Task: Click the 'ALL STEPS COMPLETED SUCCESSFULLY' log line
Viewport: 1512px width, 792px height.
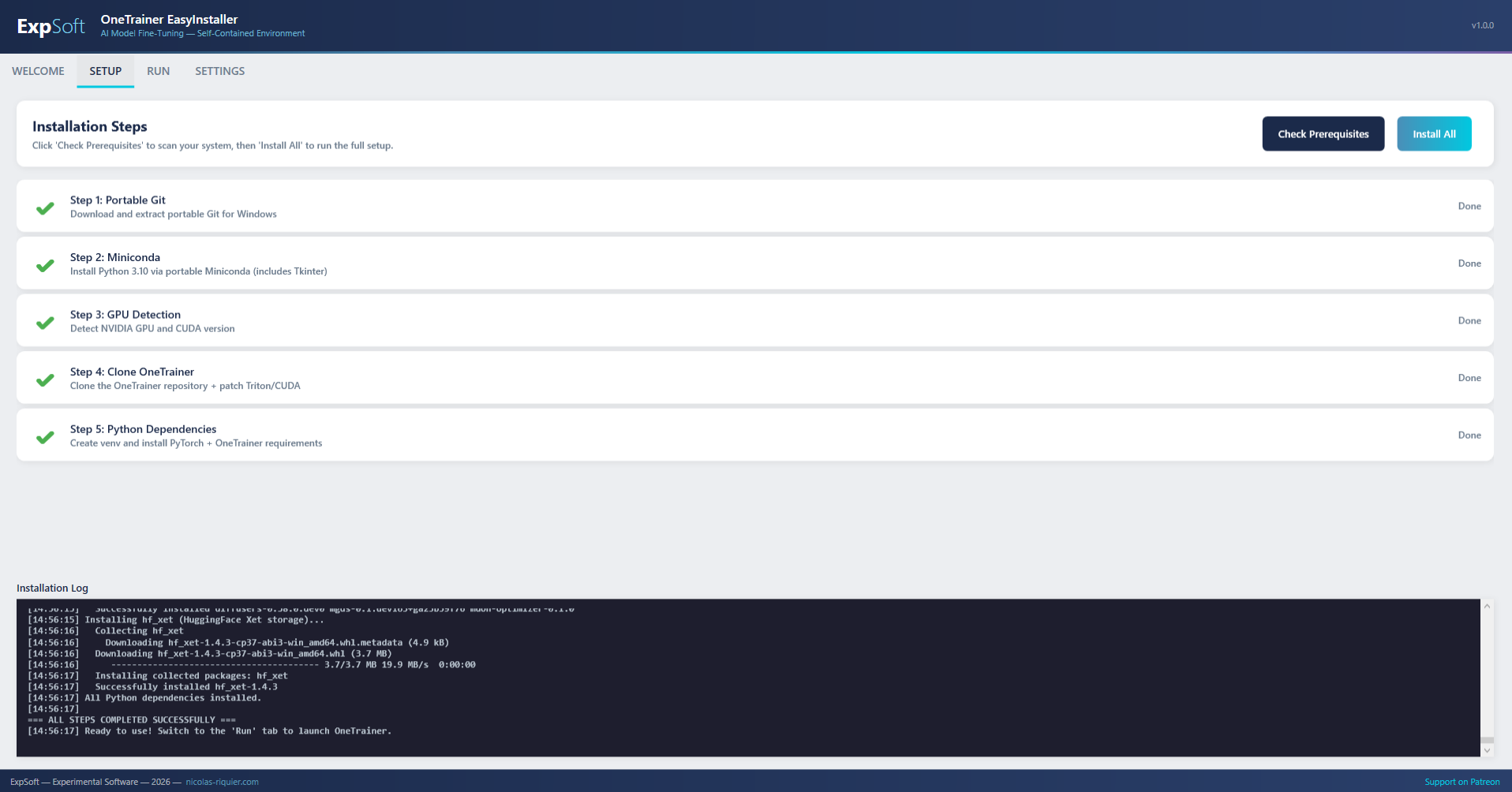Action: click(x=132, y=720)
